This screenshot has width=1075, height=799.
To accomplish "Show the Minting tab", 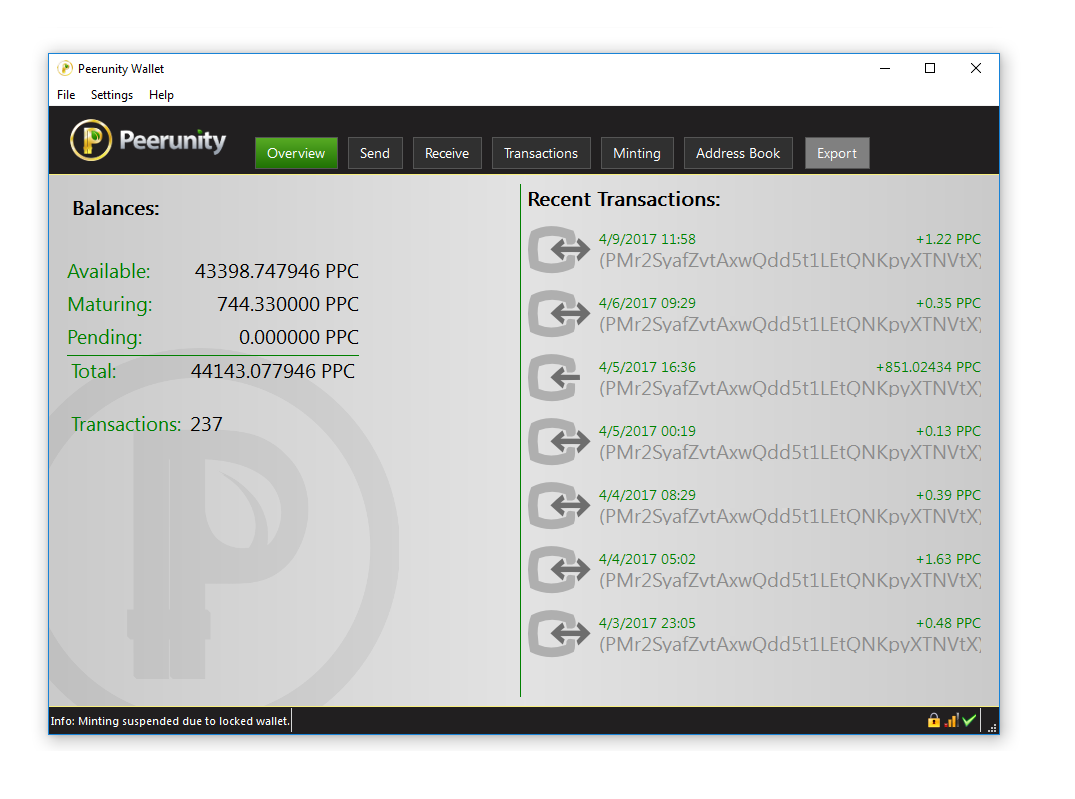I will pyautogui.click(x=637, y=153).
